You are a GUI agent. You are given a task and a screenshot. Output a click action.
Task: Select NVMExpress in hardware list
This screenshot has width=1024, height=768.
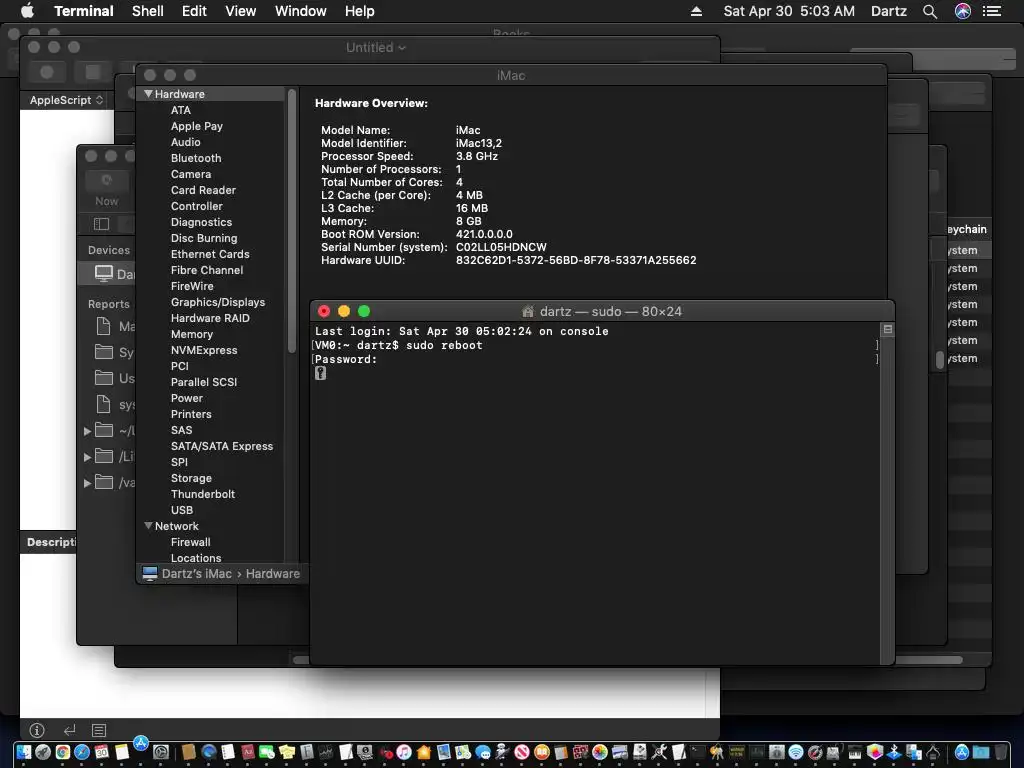pos(204,350)
